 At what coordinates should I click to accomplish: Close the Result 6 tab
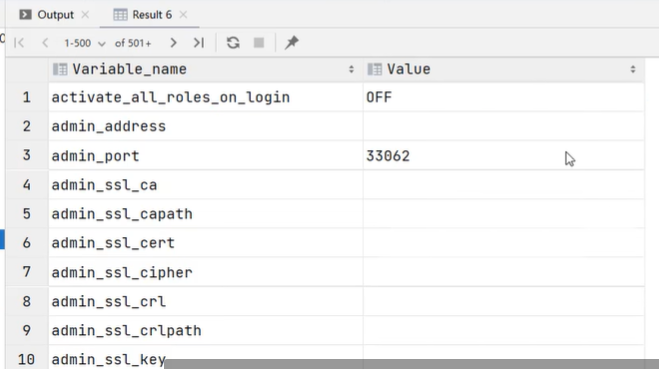pyautogui.click(x=183, y=15)
